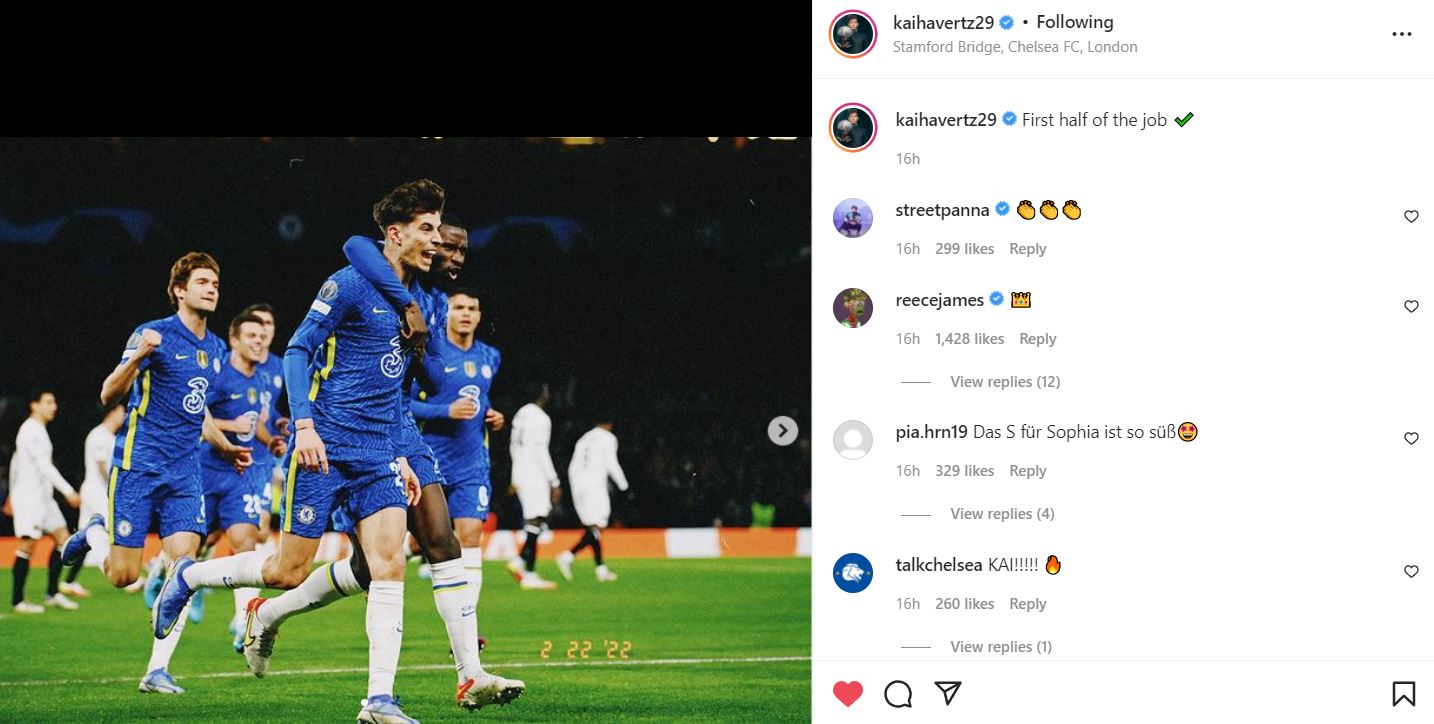Open the three-dot more options menu
The height and width of the screenshot is (724, 1434).
point(1401,34)
